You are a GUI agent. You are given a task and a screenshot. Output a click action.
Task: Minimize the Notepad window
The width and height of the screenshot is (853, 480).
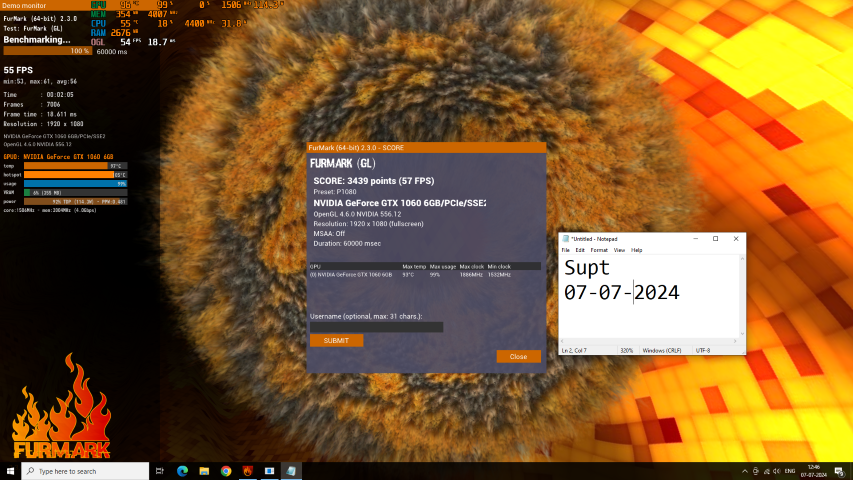(x=695, y=239)
